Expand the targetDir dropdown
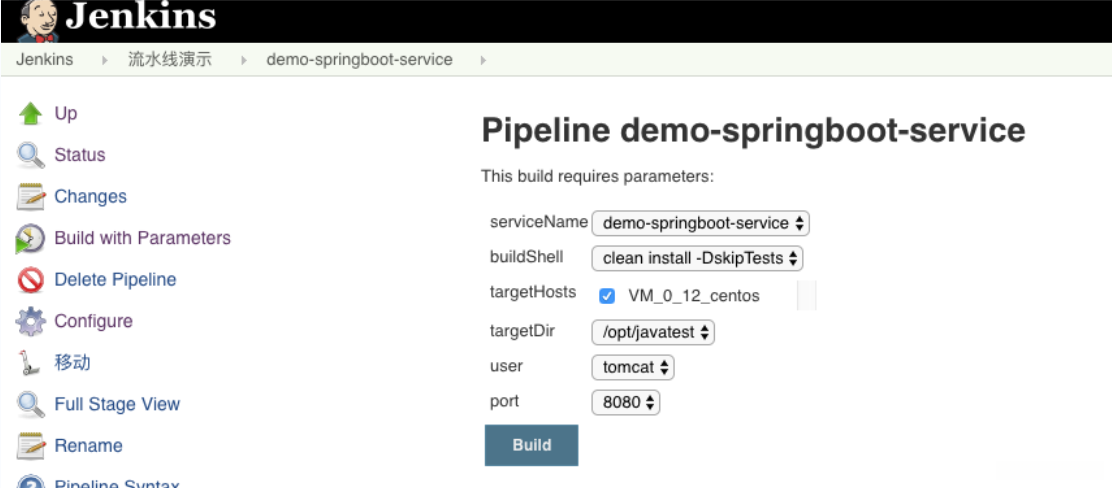Viewport: 1112px width, 488px height. pos(653,332)
